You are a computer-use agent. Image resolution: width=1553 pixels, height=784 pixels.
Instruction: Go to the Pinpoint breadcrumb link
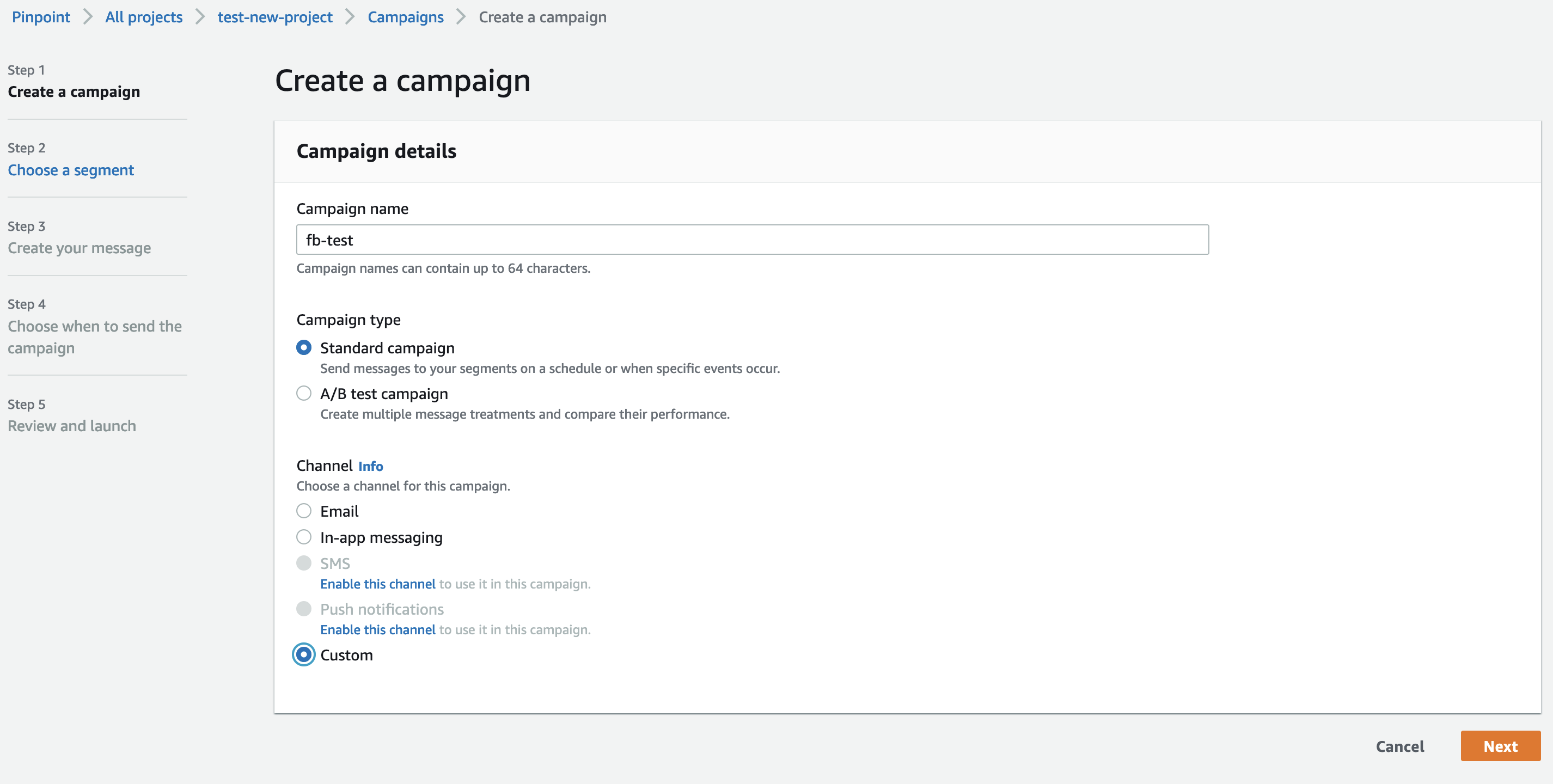41,17
